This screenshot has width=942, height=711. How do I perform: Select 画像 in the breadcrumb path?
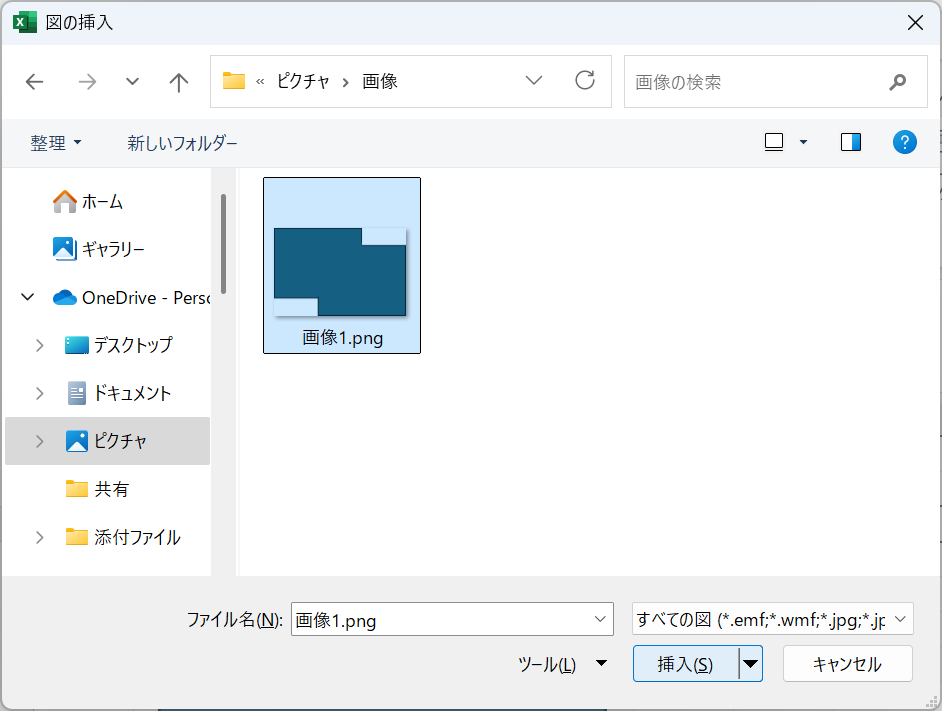[380, 81]
